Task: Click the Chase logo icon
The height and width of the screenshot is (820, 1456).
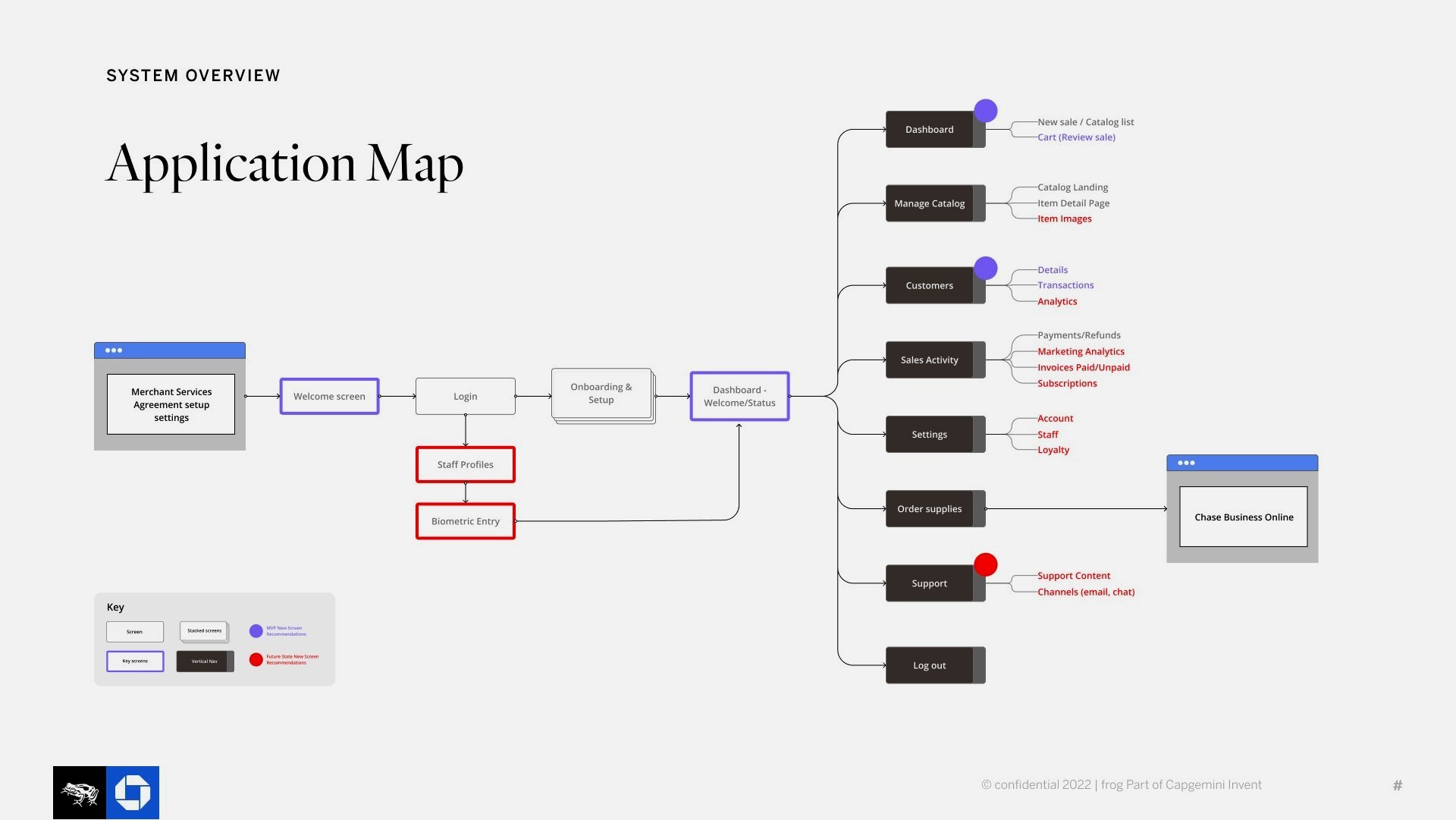Action: click(x=133, y=793)
